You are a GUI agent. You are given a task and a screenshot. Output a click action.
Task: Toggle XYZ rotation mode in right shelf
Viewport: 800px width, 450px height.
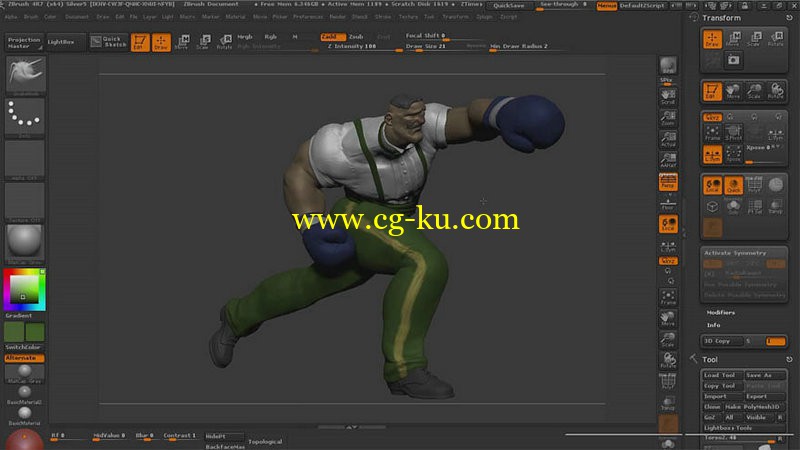point(668,261)
